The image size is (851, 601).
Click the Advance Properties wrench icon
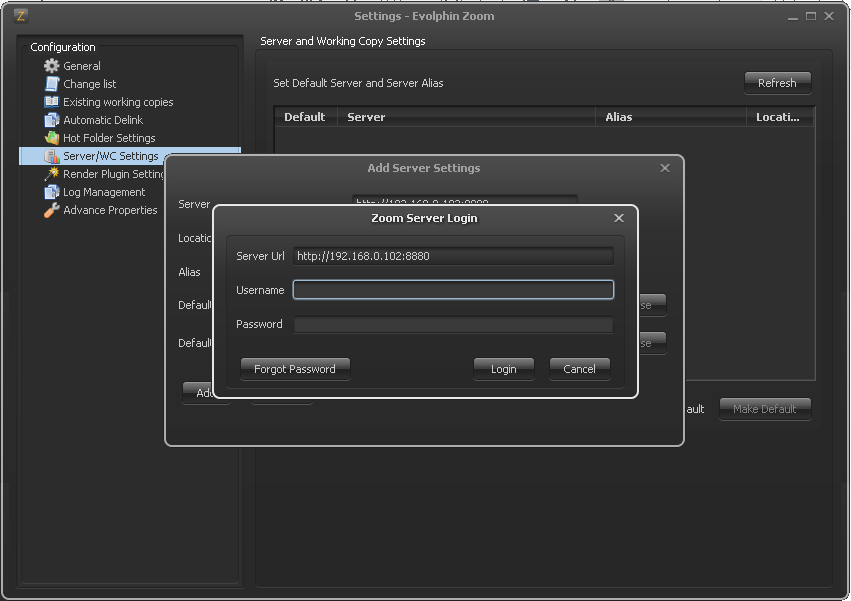[x=52, y=210]
